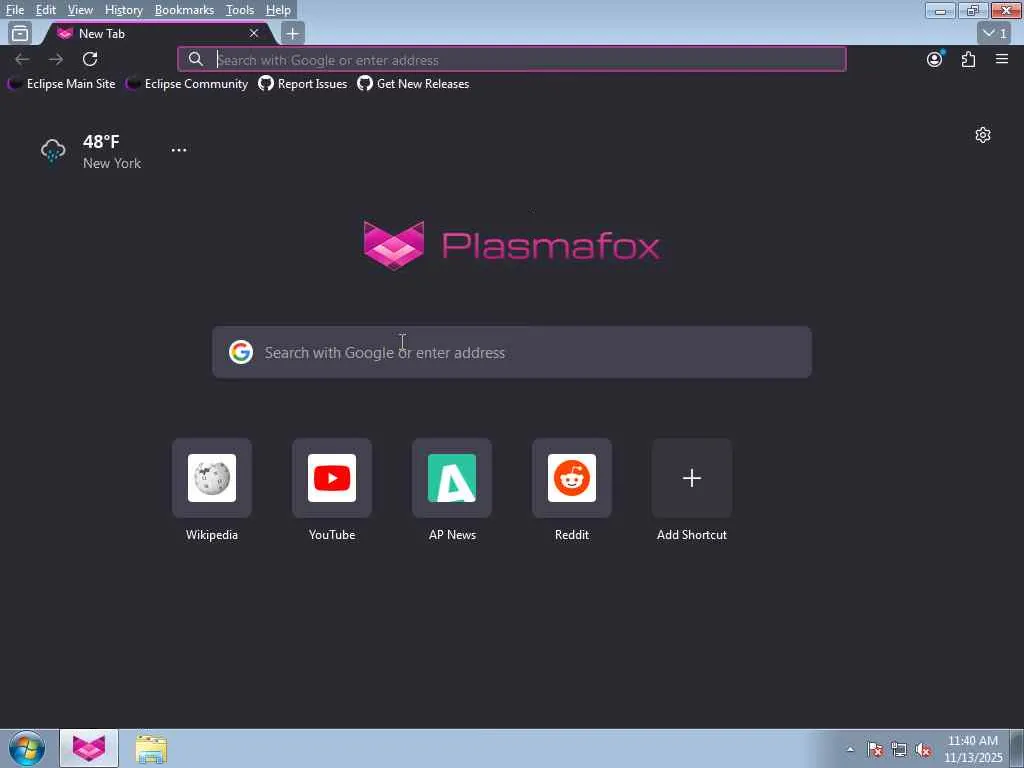The height and width of the screenshot is (768, 1024).
Task: Click the Back navigation arrow
Action: pyautogui.click(x=22, y=59)
